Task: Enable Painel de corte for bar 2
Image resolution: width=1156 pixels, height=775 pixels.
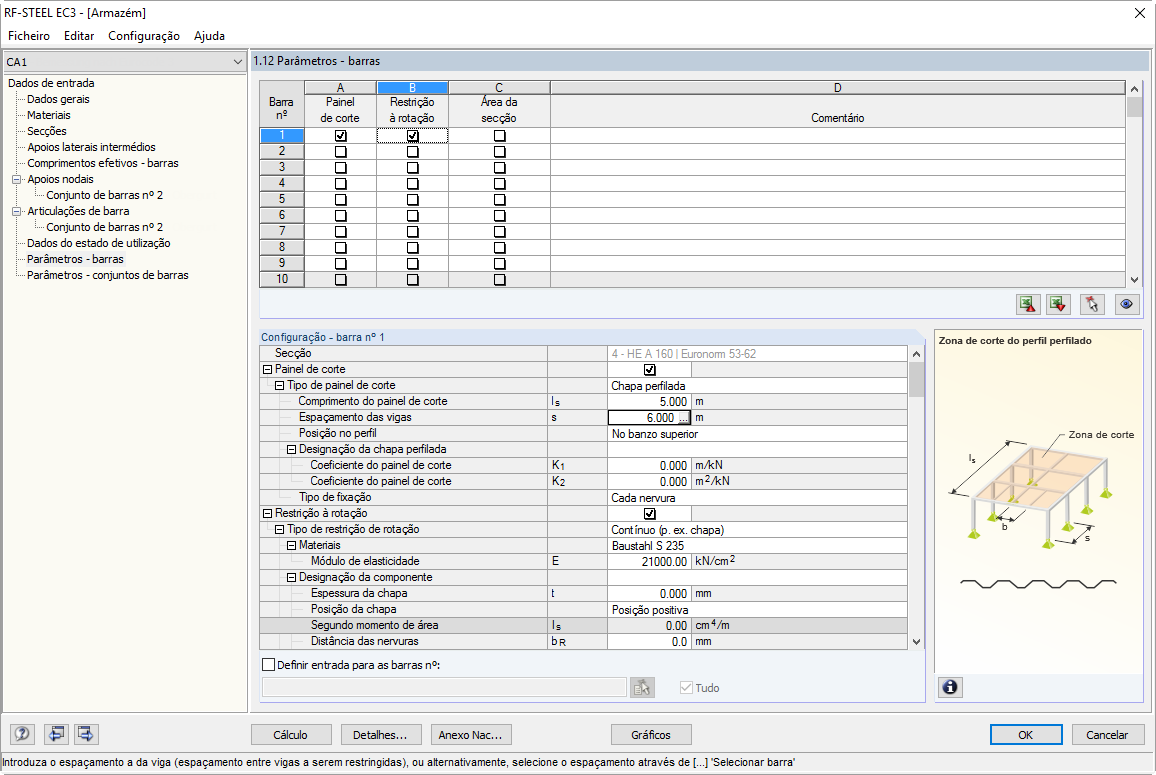Action: pyautogui.click(x=340, y=152)
